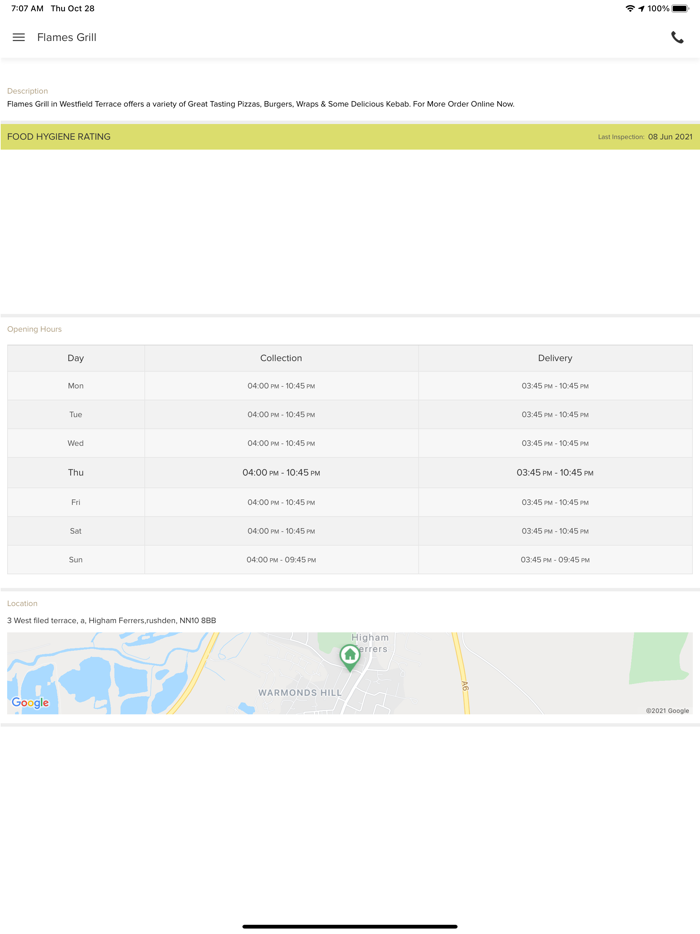The image size is (700, 934).
Task: Click Saturday delivery hours
Action: point(555,531)
